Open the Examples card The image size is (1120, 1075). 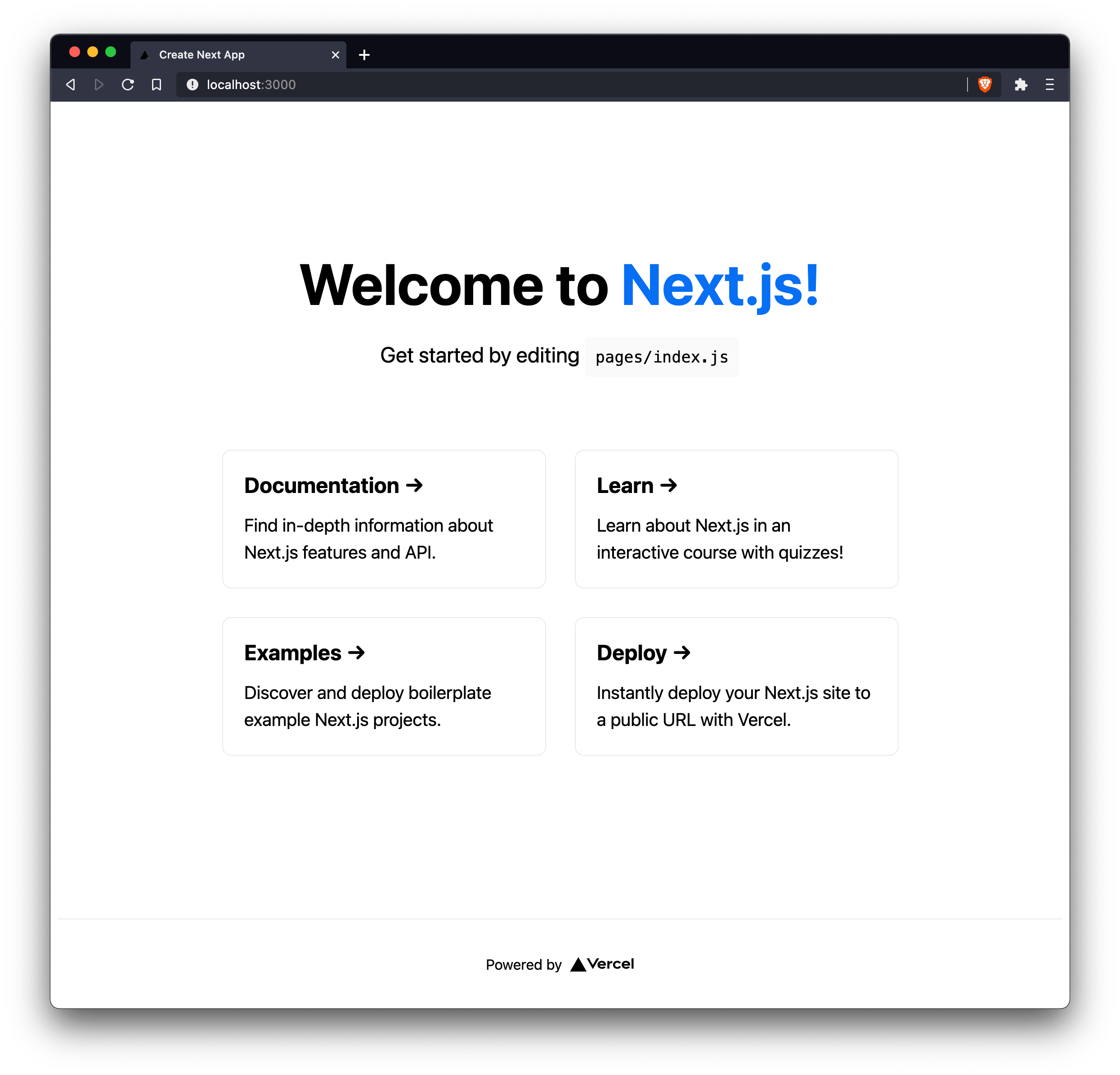coord(384,686)
